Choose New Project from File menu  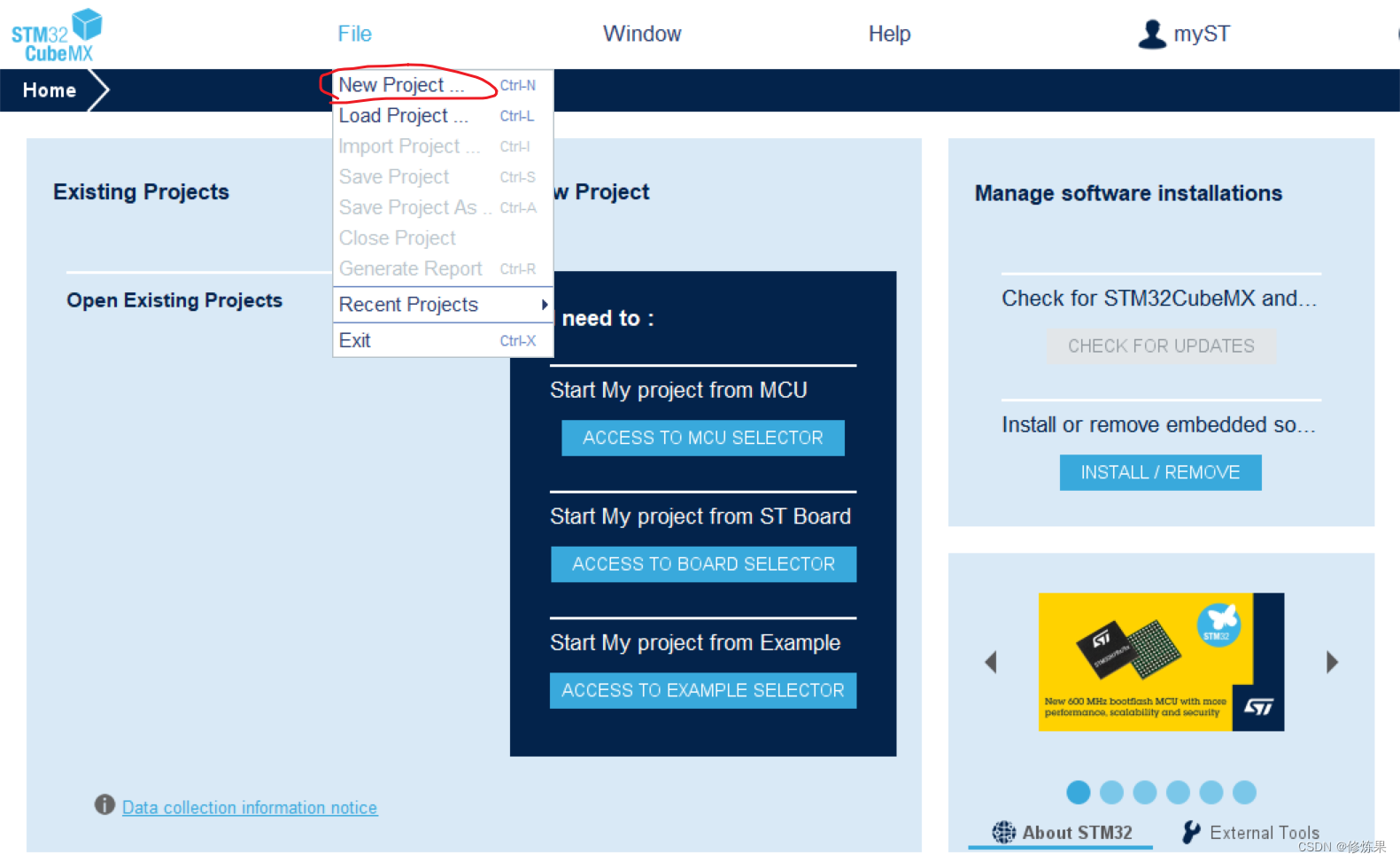(x=443, y=85)
